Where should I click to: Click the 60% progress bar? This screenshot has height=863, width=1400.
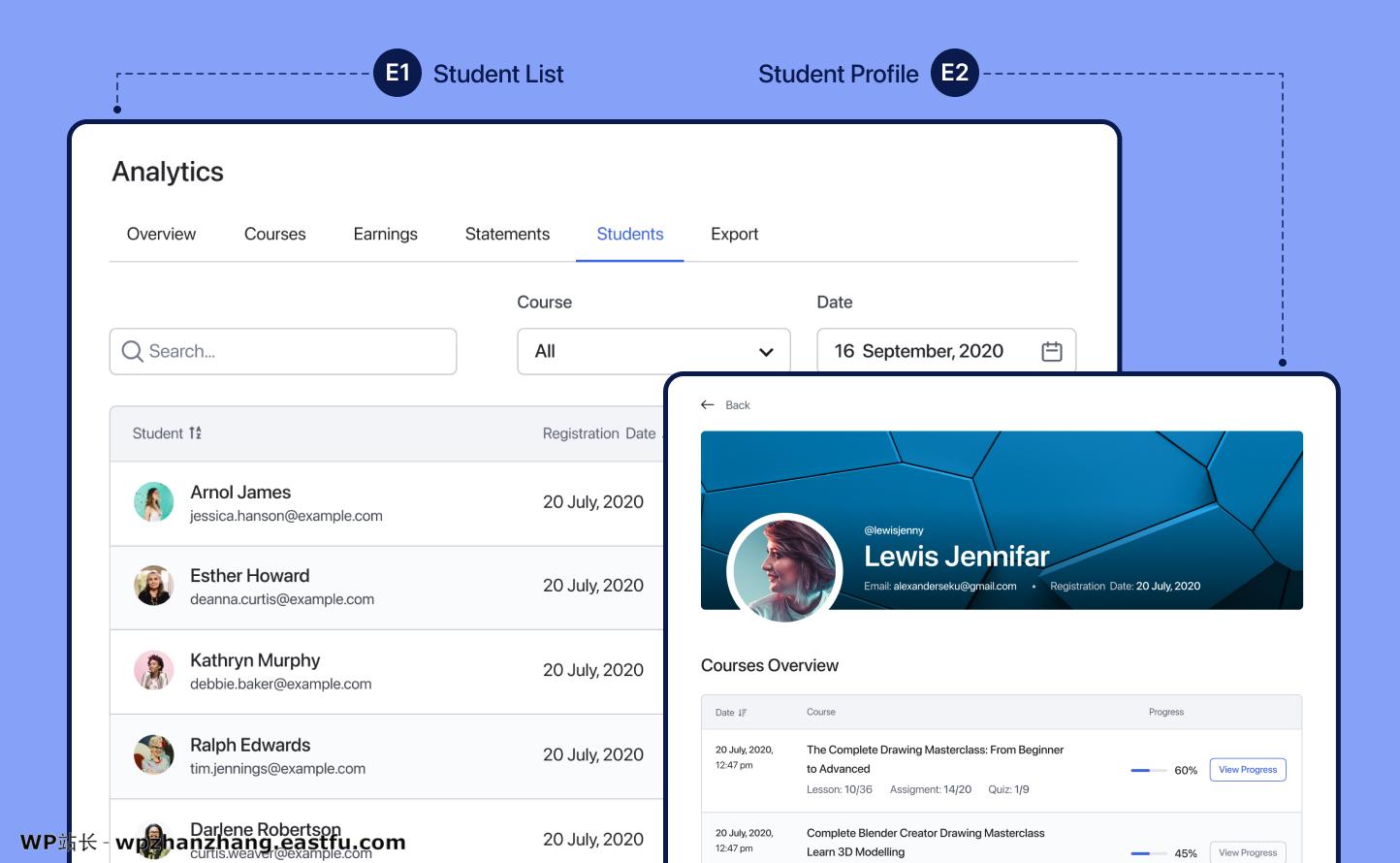coord(1148,770)
